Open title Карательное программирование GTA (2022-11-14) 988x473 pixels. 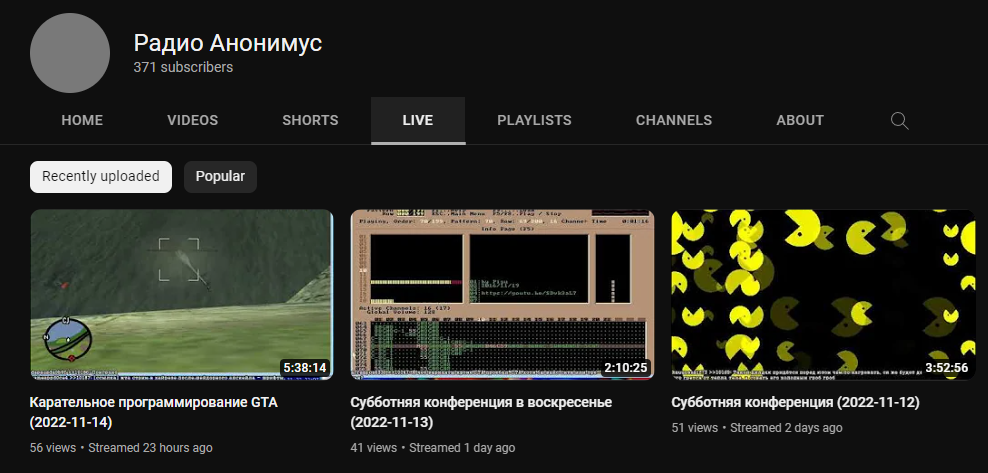tap(154, 413)
